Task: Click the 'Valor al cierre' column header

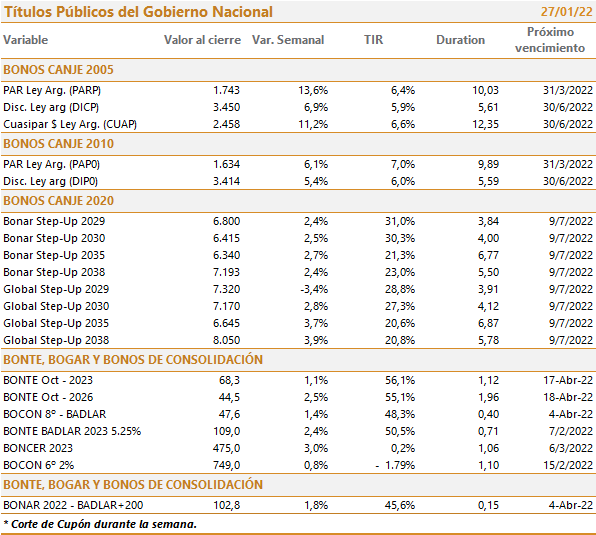Action: [x=202, y=40]
